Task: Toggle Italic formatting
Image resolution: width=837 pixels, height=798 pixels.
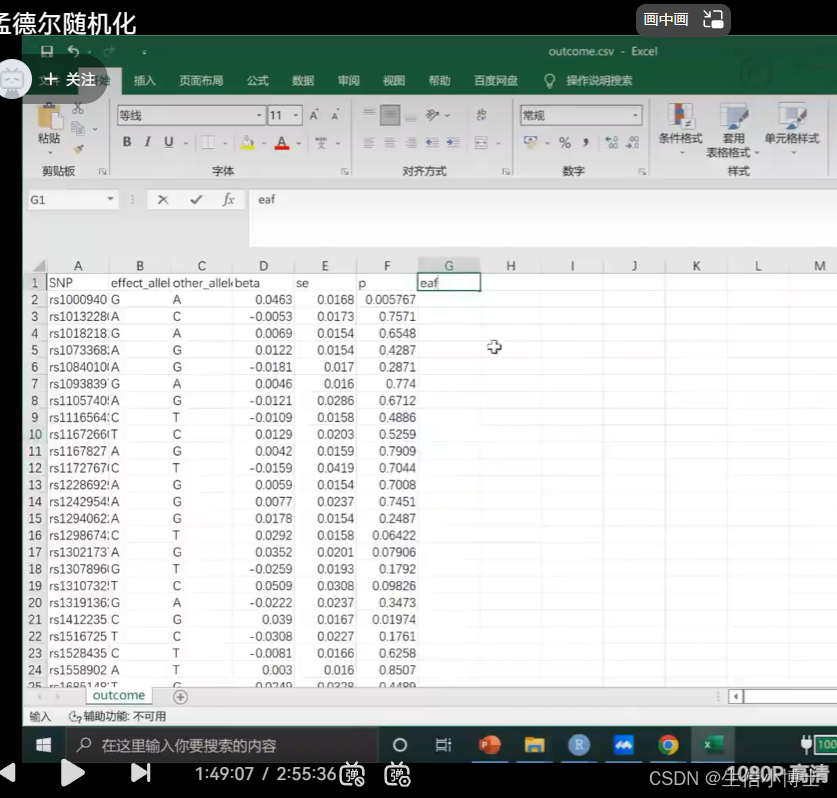Action: tap(147, 142)
